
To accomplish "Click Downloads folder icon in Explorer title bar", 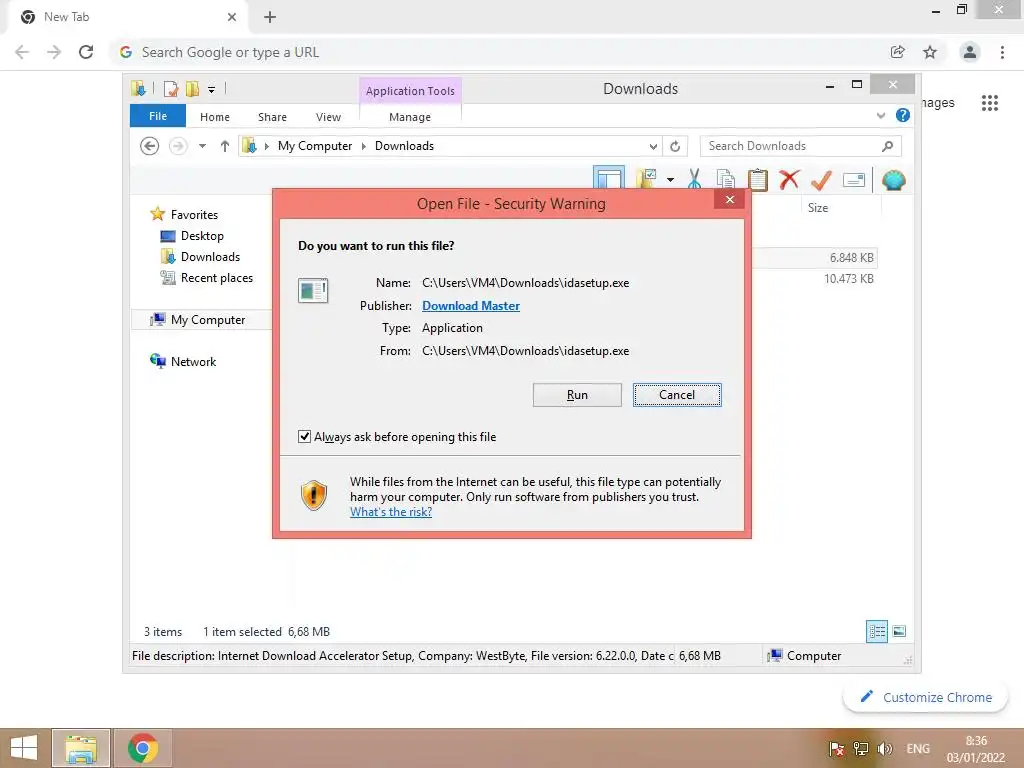I will click(138, 88).
